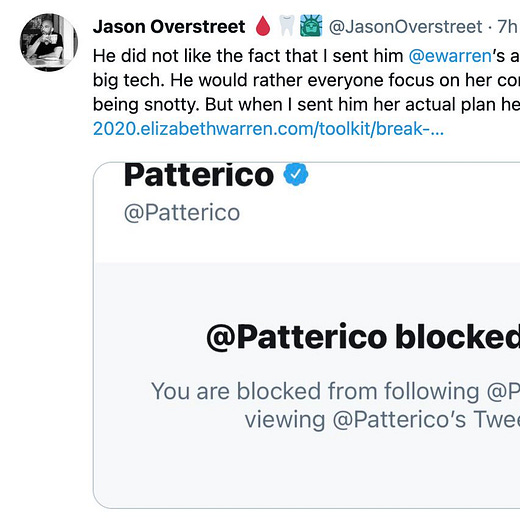Open the 2020.elizabethwarren.com toolkit link

[x=268, y=129]
